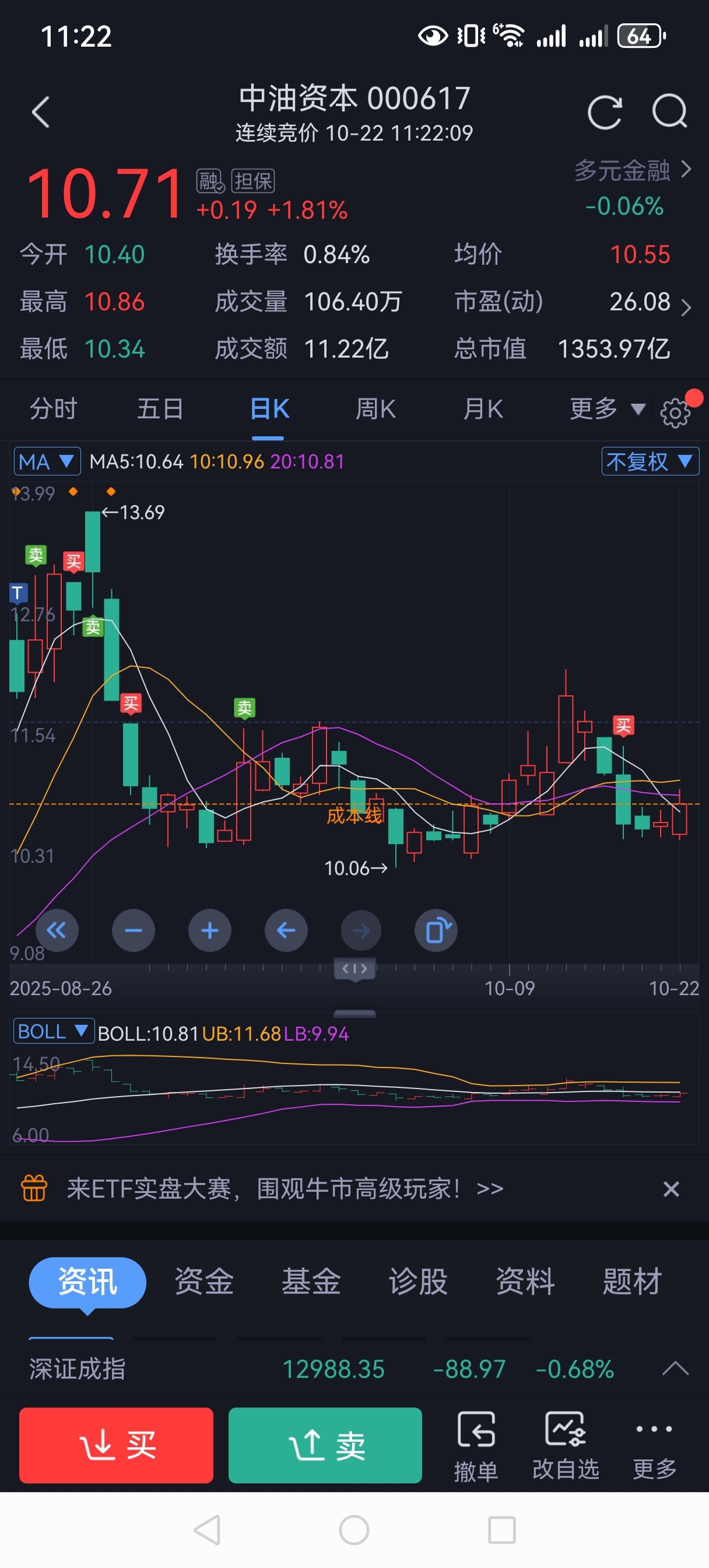
Task: Tap the stock title 中油资本 000617
Action: tap(355, 98)
